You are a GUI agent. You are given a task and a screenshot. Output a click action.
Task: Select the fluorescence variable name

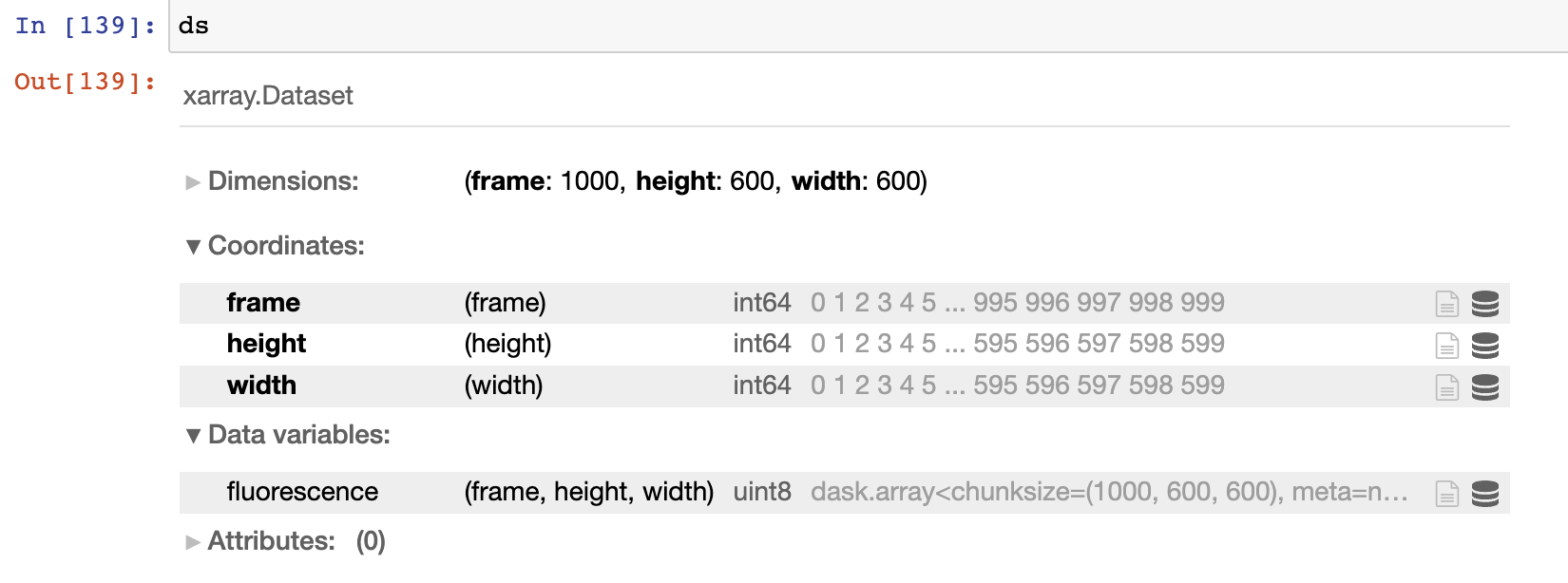302,493
